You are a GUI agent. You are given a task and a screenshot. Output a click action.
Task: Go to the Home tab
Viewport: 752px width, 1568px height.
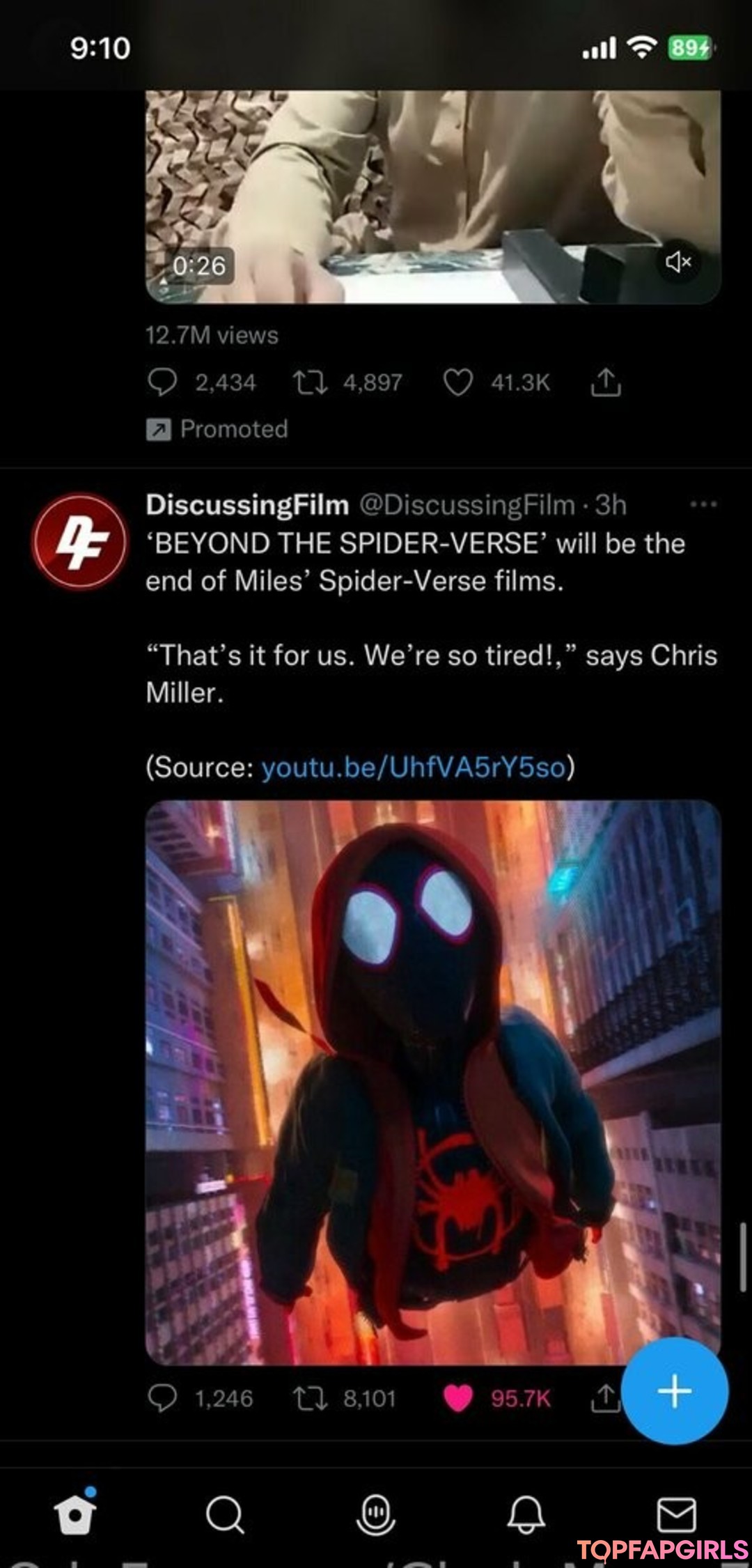pyautogui.click(x=75, y=1513)
